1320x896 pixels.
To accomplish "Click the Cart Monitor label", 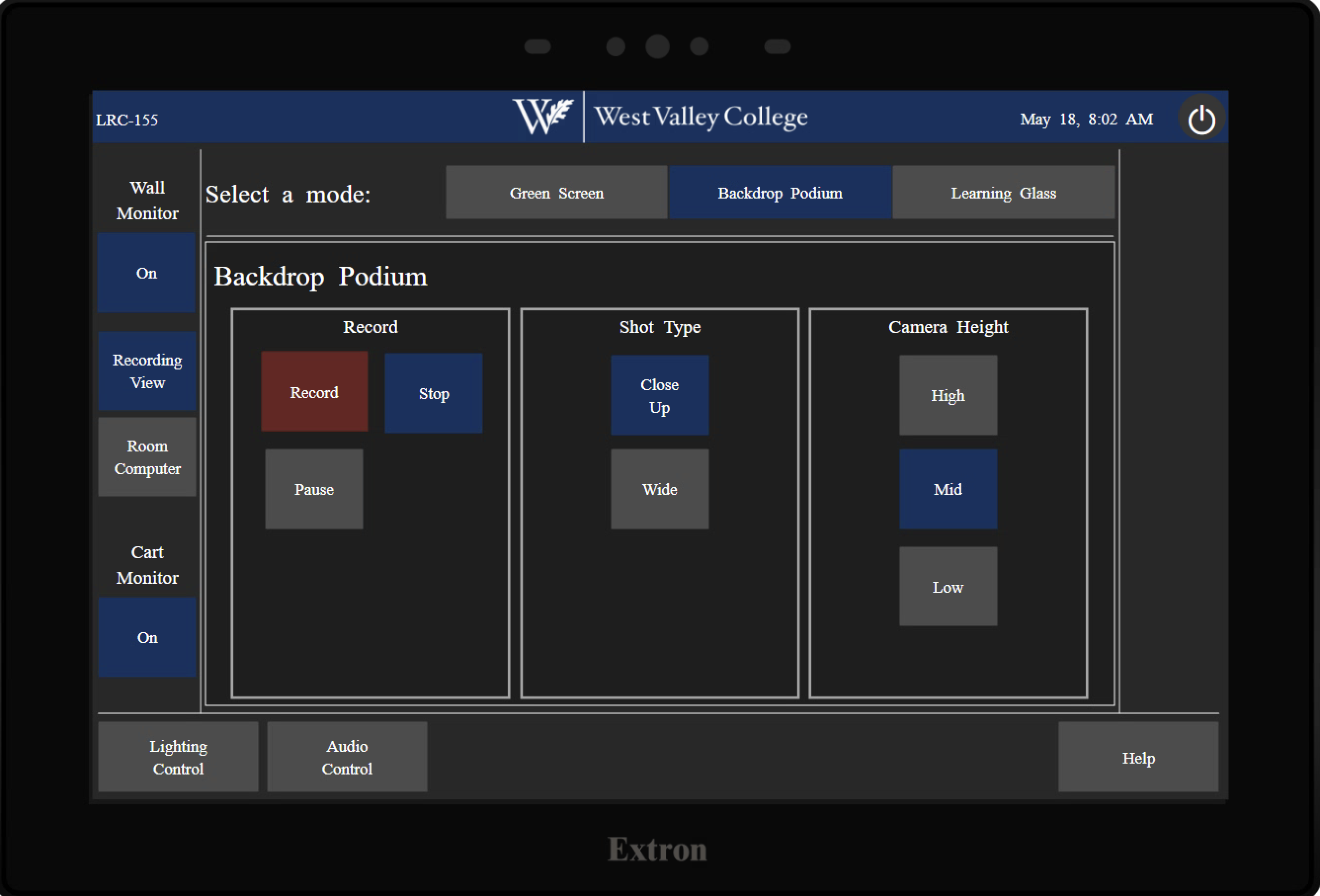I will point(147,565).
